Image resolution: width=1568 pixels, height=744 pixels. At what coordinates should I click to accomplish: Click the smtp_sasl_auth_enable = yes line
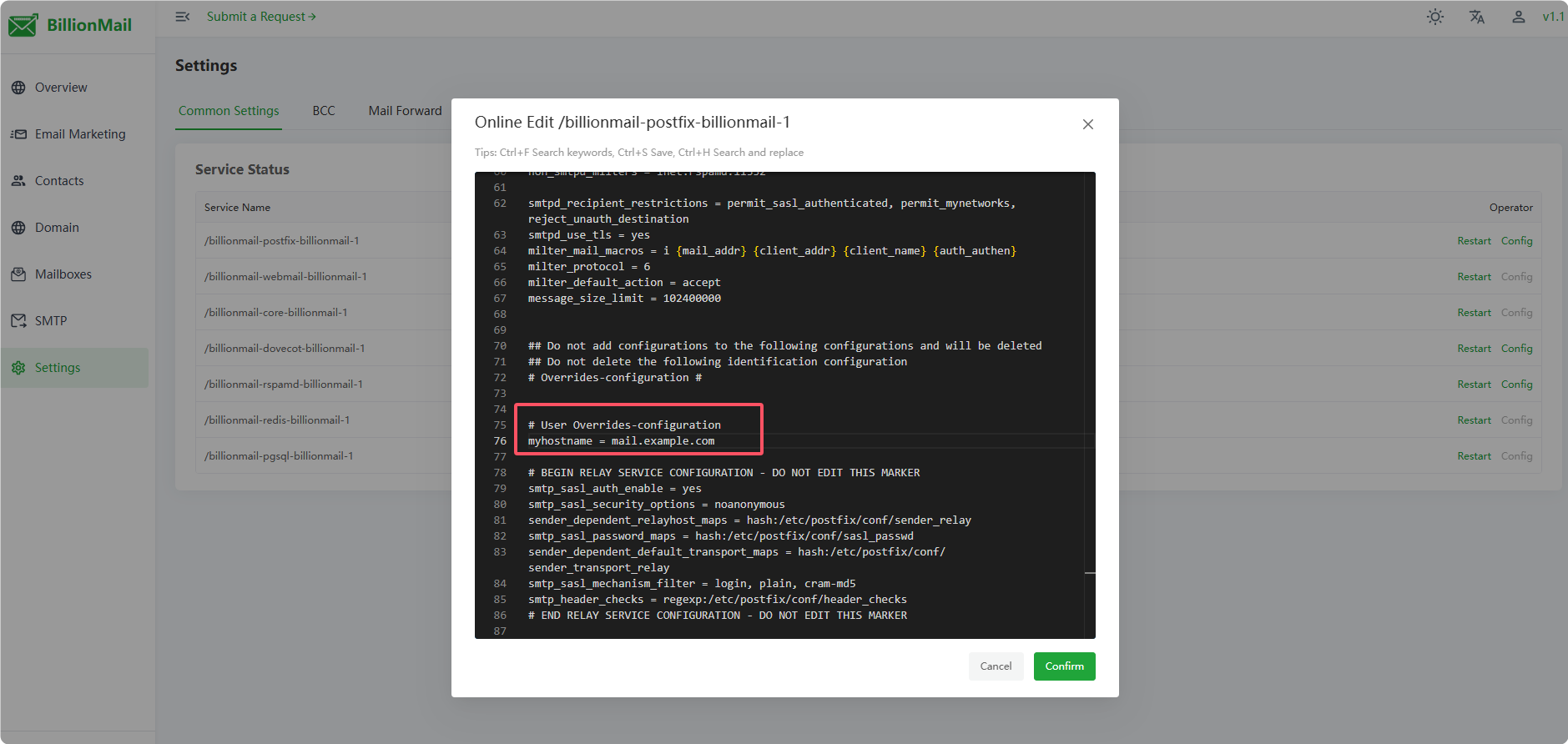(x=614, y=489)
